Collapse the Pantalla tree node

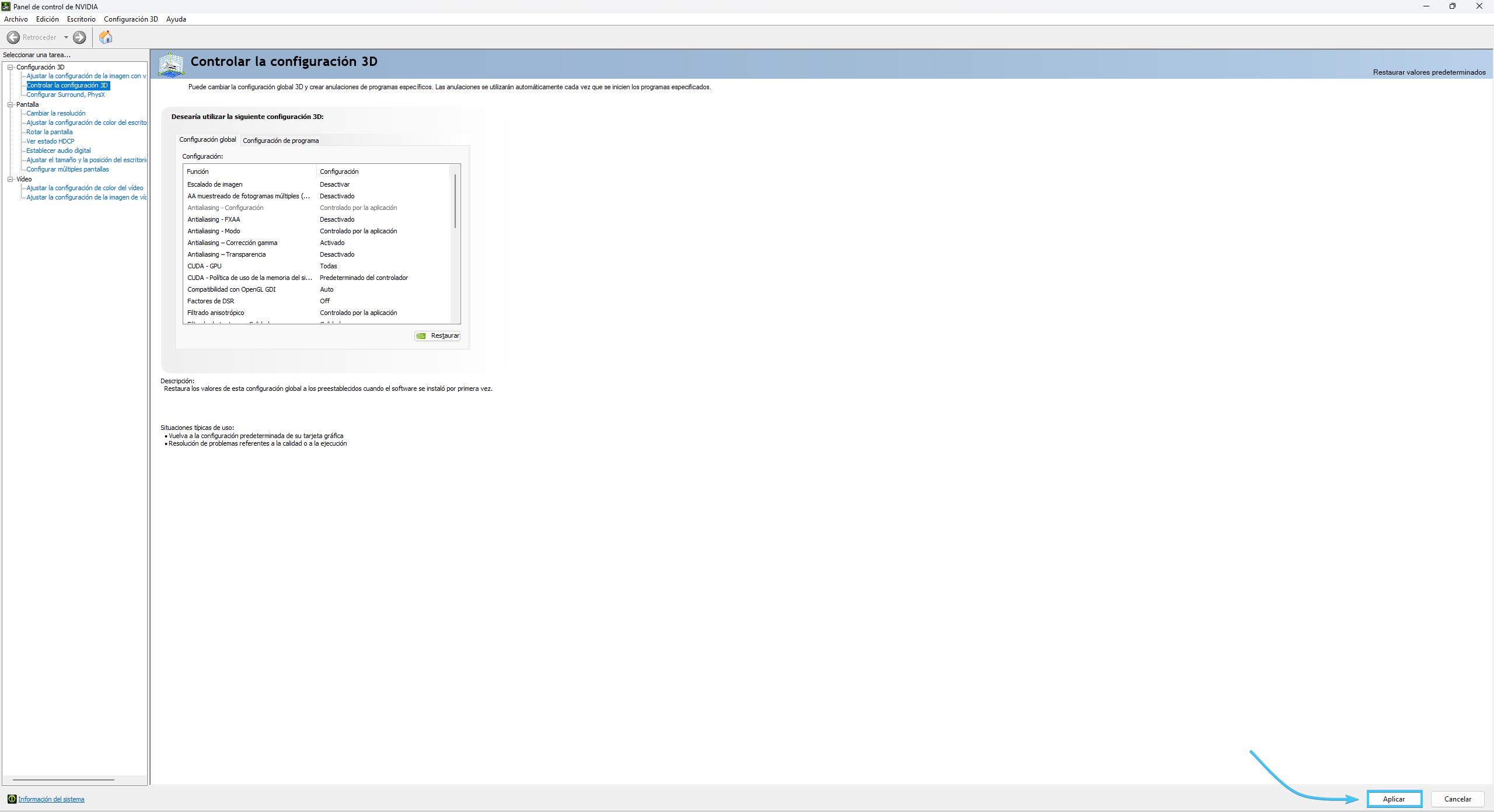click(11, 104)
